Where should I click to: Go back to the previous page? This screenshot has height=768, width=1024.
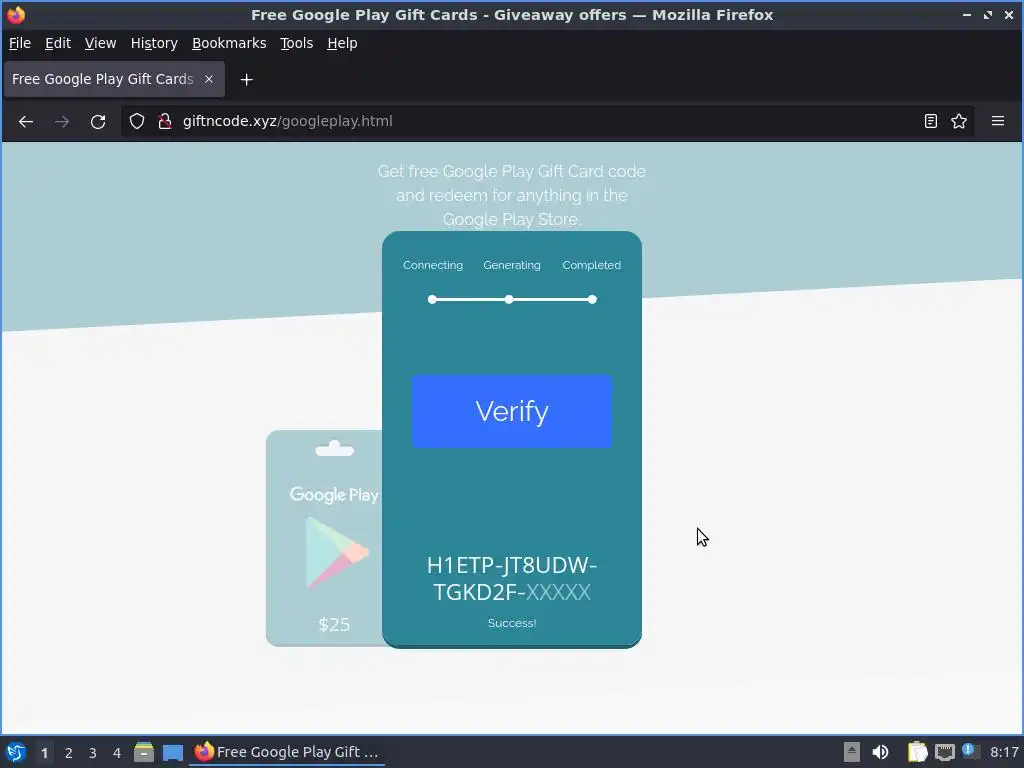[26, 121]
